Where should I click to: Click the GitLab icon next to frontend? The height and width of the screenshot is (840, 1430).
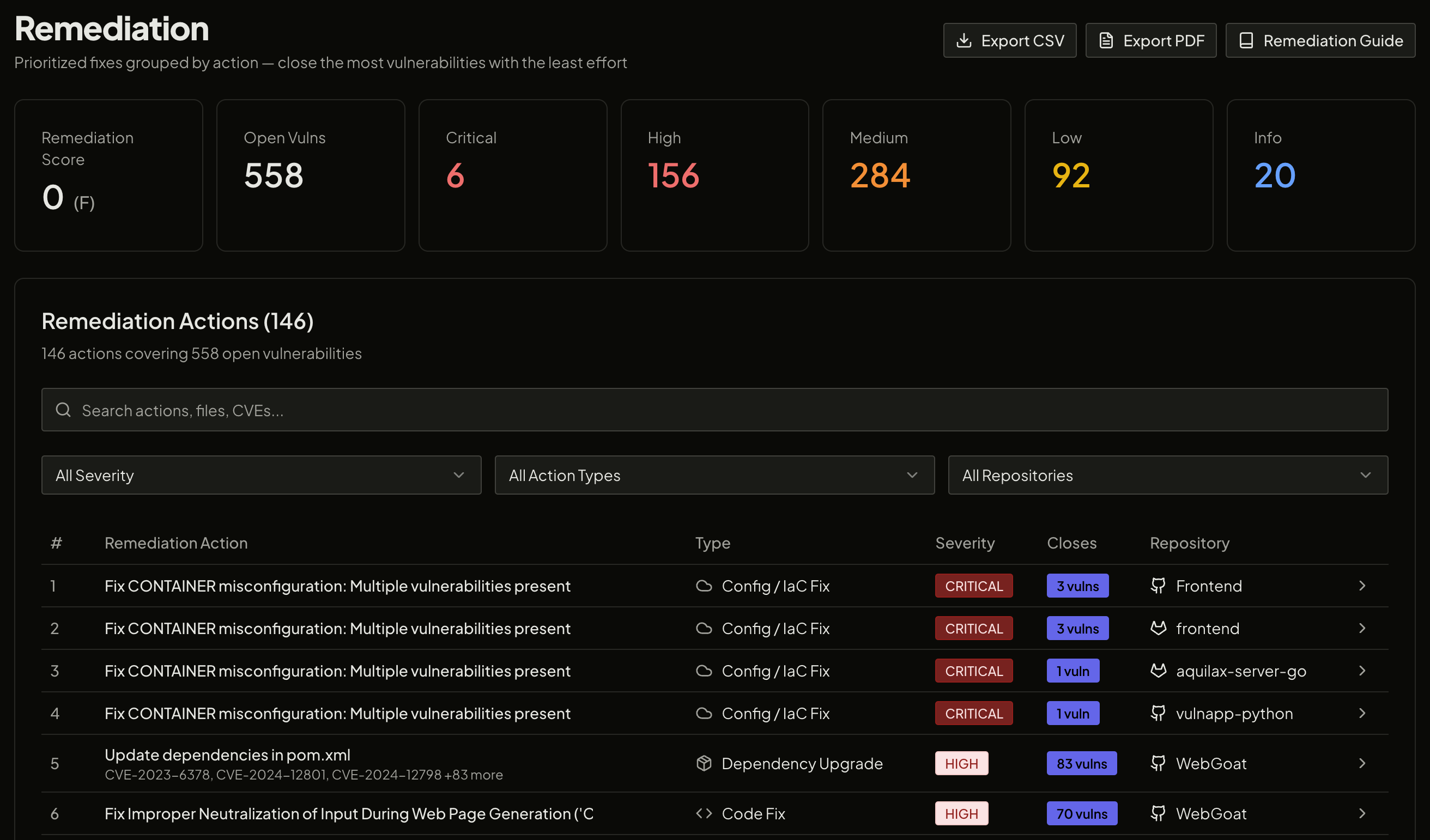pos(1158,628)
